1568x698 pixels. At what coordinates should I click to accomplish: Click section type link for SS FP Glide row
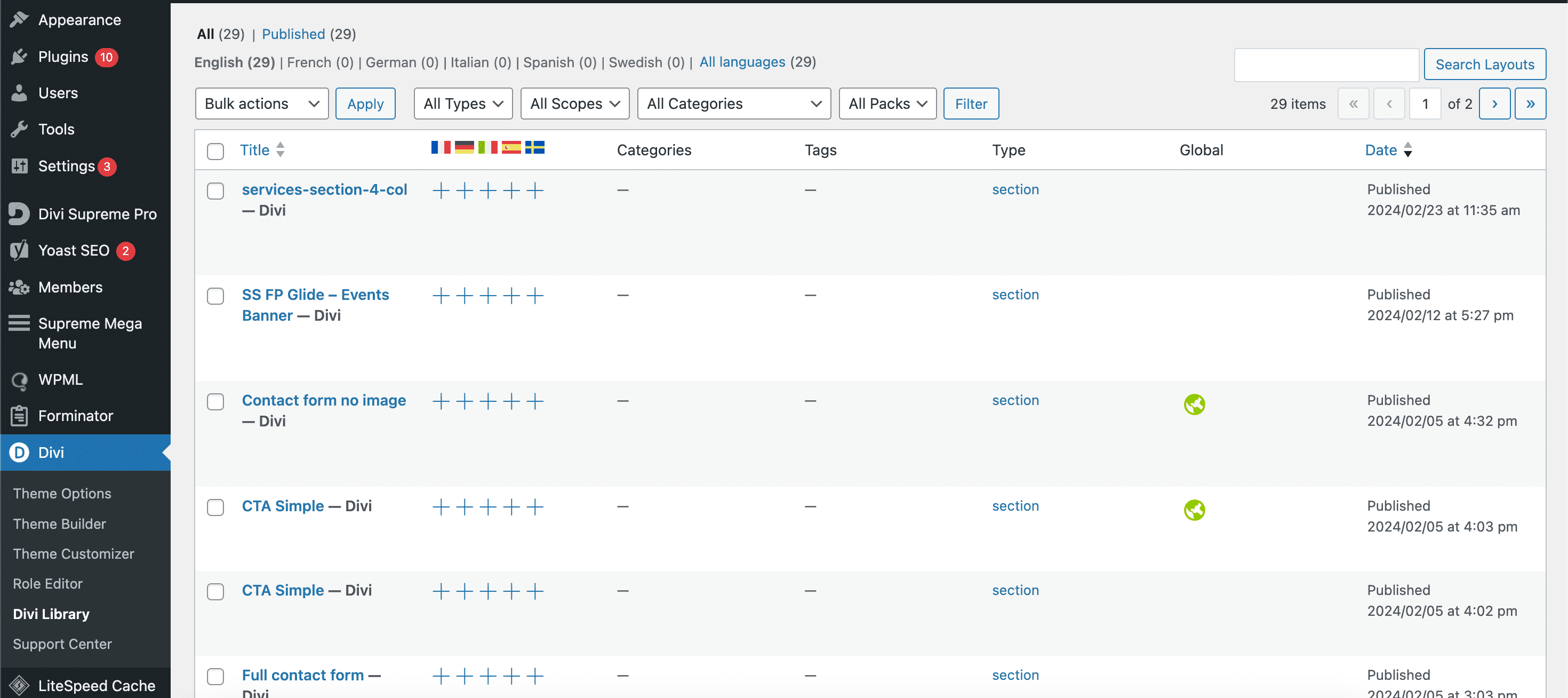pyautogui.click(x=1015, y=295)
